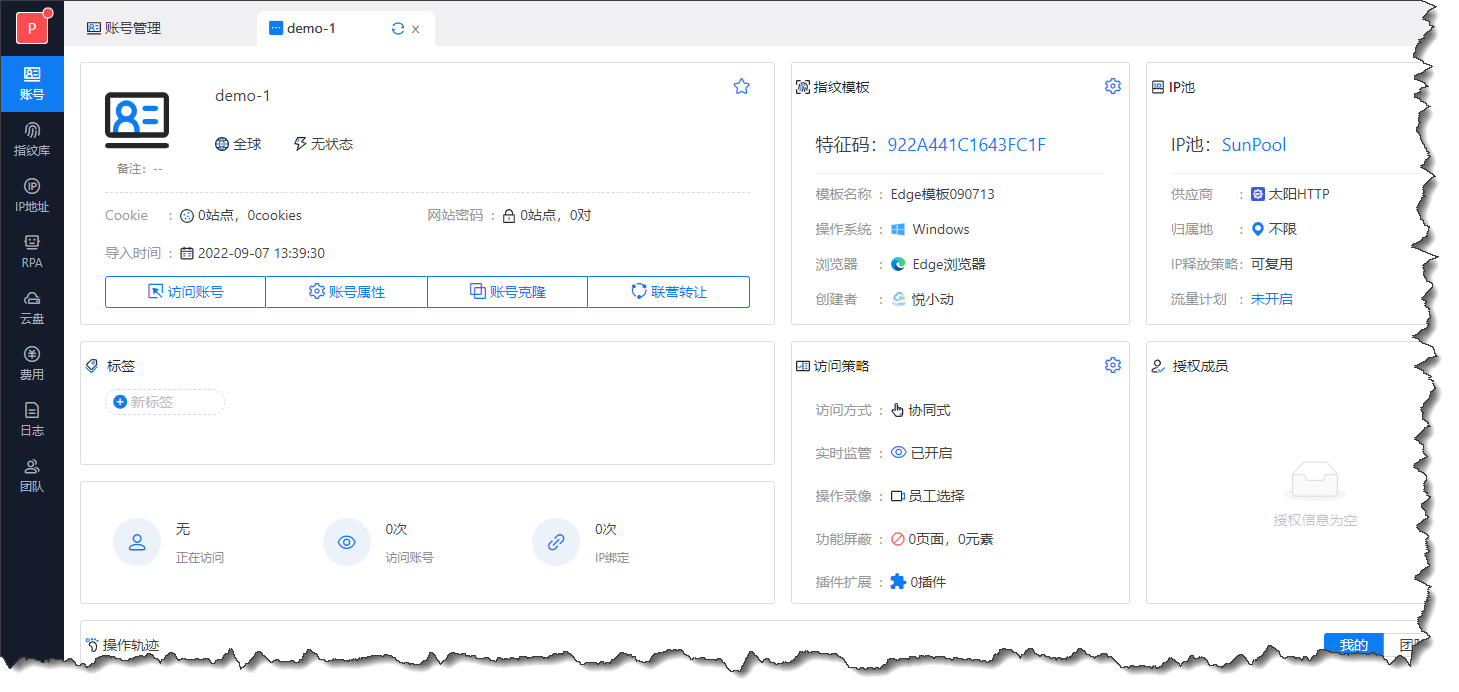Open the RPA section

click(32, 252)
